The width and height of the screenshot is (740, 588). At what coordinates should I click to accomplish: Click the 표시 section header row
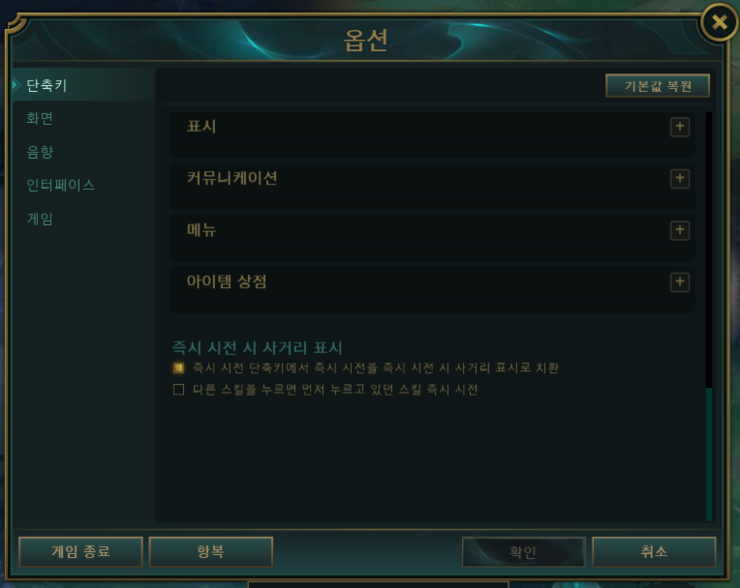(432, 134)
